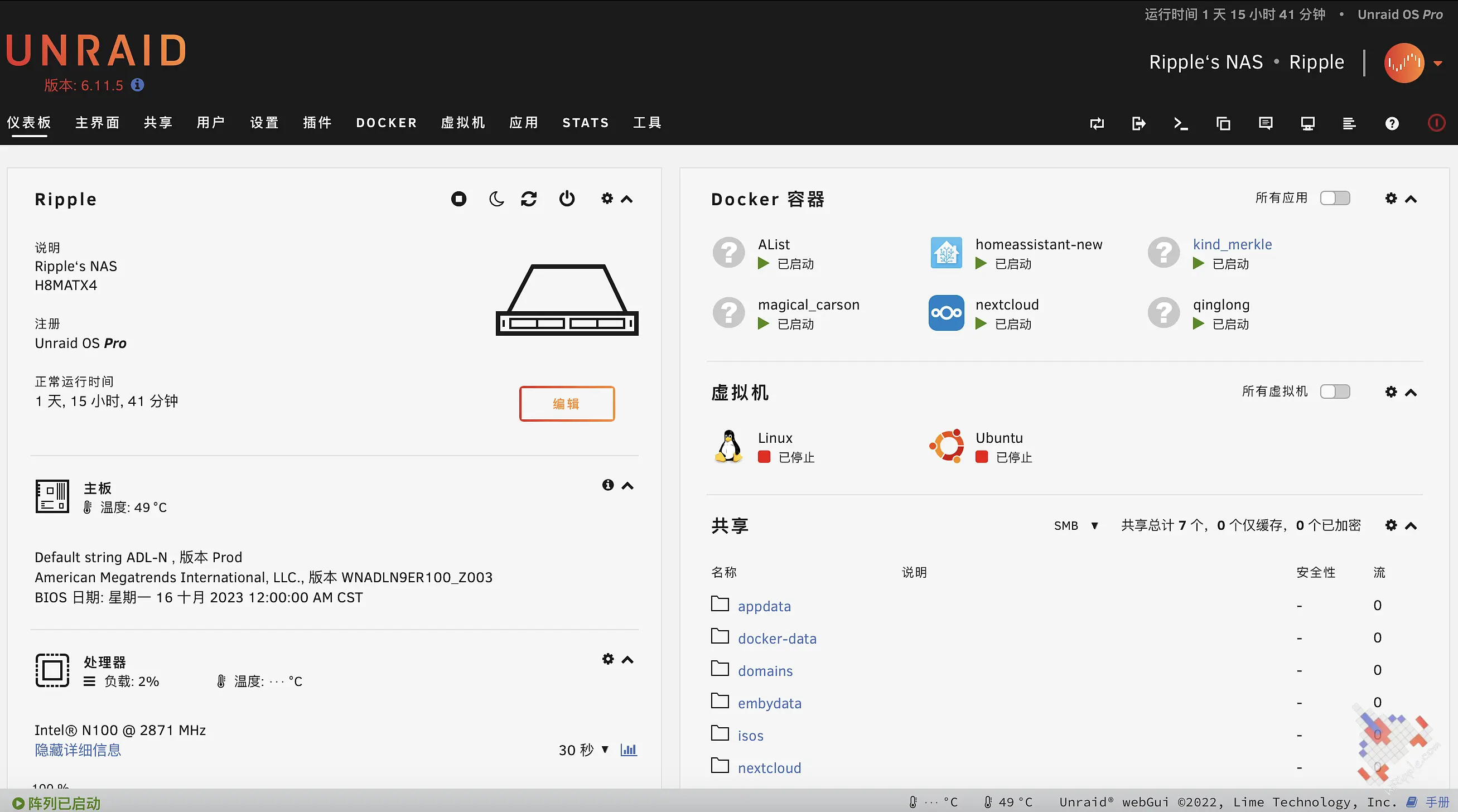Collapse the 虚拟机 panel chevron
Screen dimensions: 1458x812
click(1411, 393)
